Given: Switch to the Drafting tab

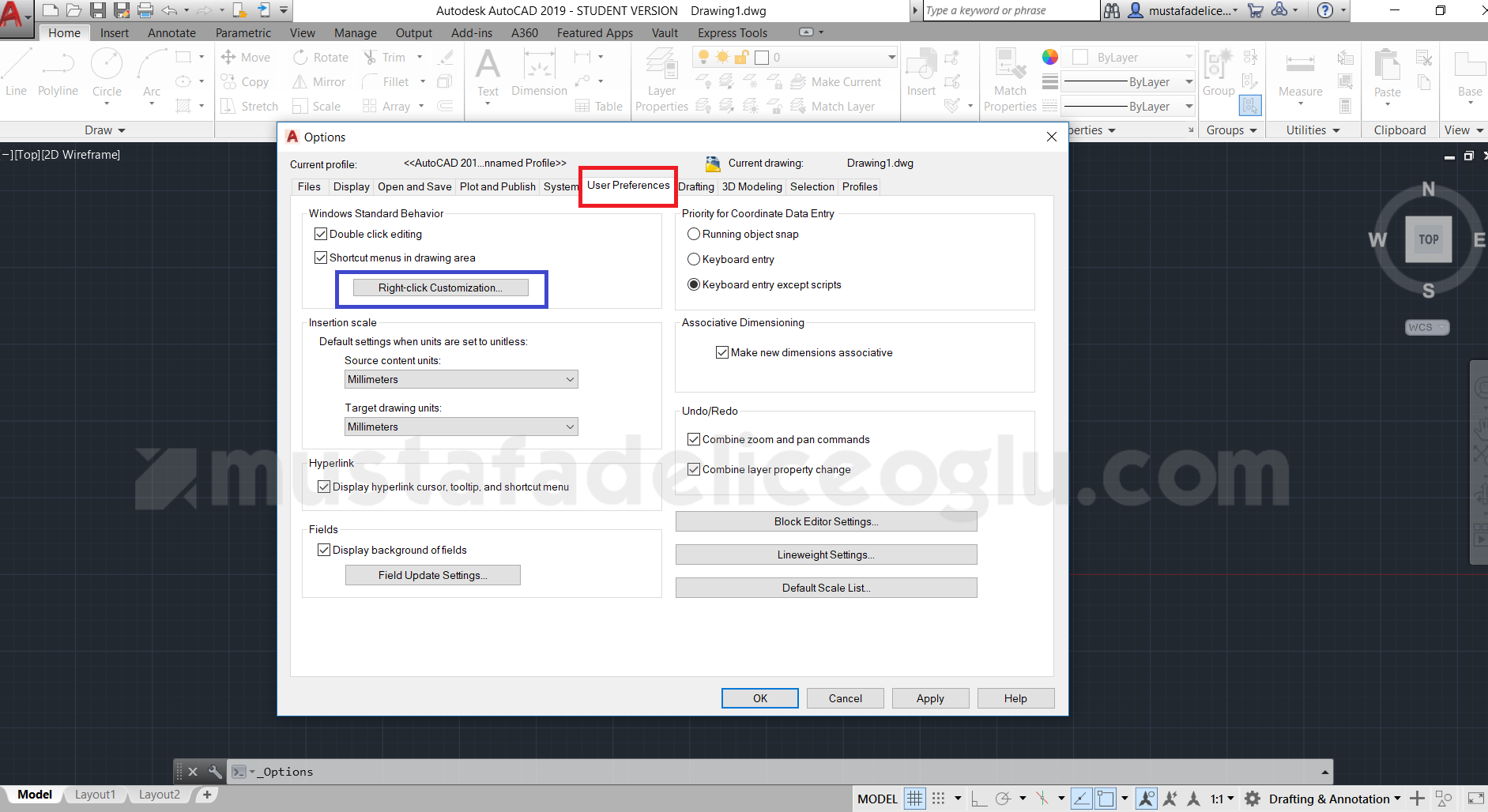Looking at the screenshot, I should 696,186.
